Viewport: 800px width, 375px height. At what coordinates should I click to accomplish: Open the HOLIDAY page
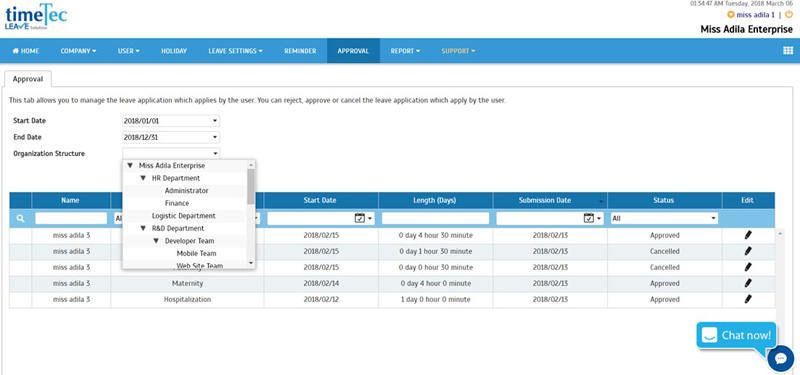point(174,51)
